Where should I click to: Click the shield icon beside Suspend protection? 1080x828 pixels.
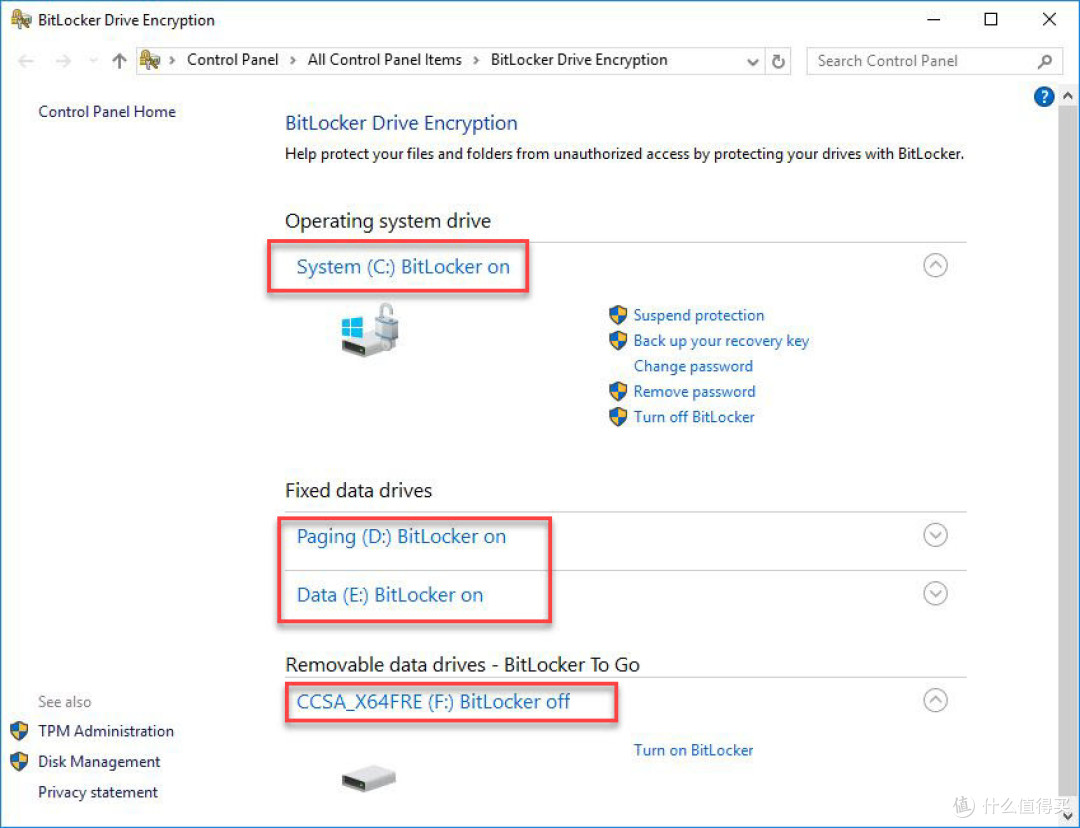618,315
